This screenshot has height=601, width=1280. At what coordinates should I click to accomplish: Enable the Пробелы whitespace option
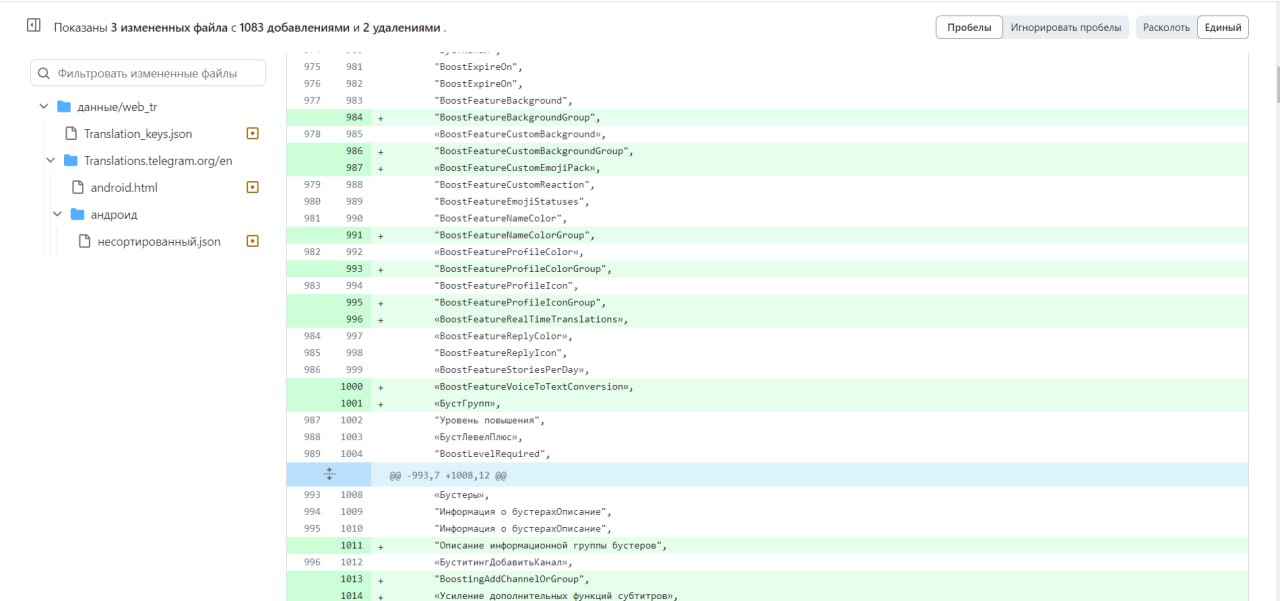(969, 28)
